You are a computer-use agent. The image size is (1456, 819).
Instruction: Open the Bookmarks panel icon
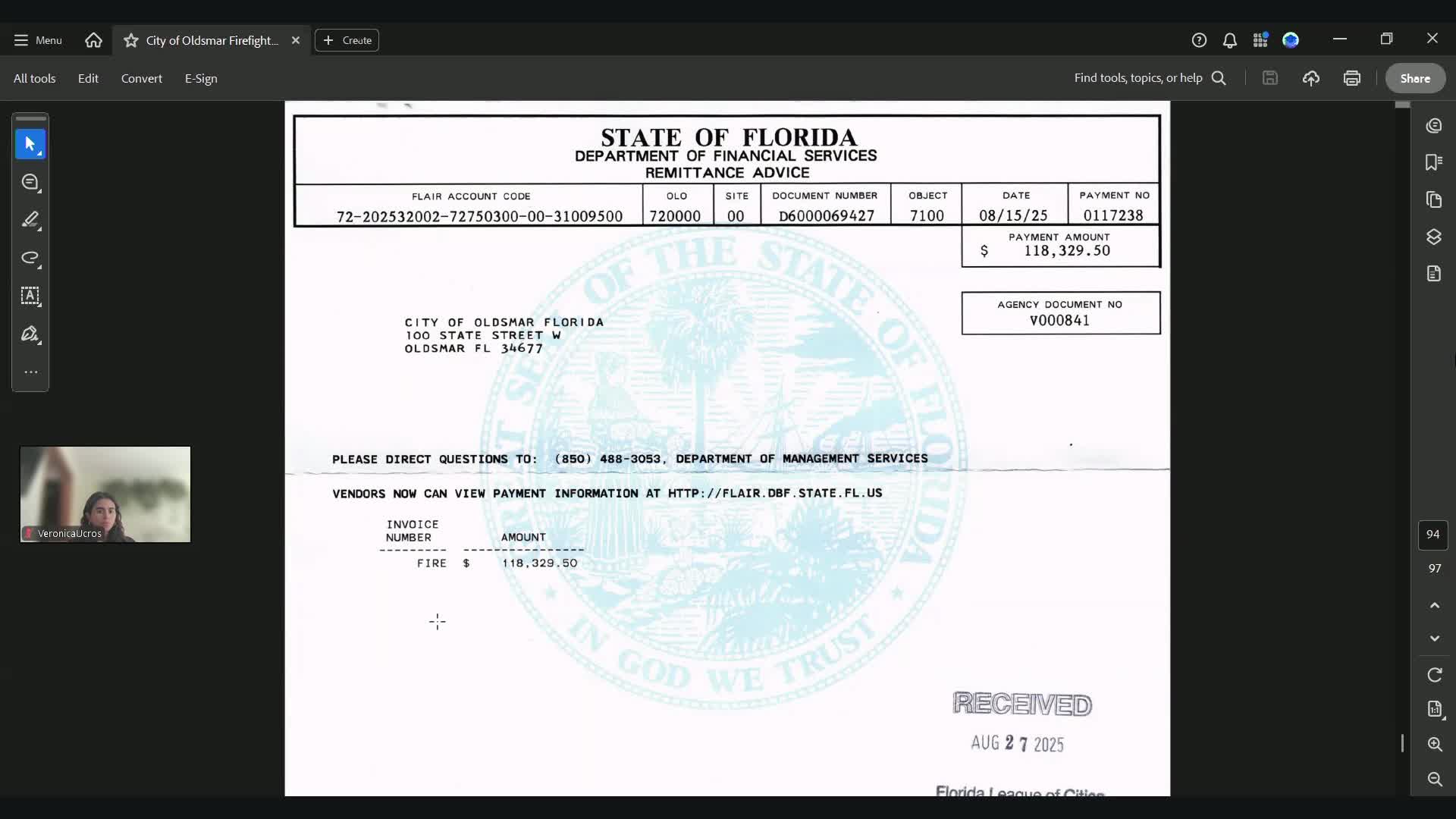tap(1433, 162)
